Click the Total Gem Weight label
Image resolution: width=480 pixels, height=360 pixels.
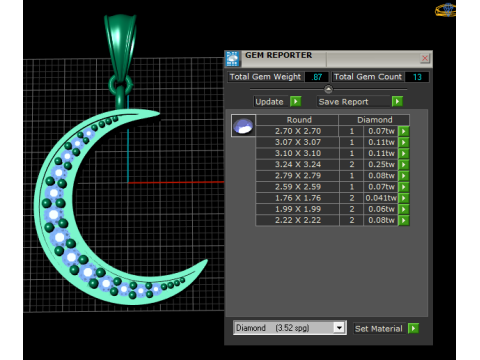[x=265, y=77]
